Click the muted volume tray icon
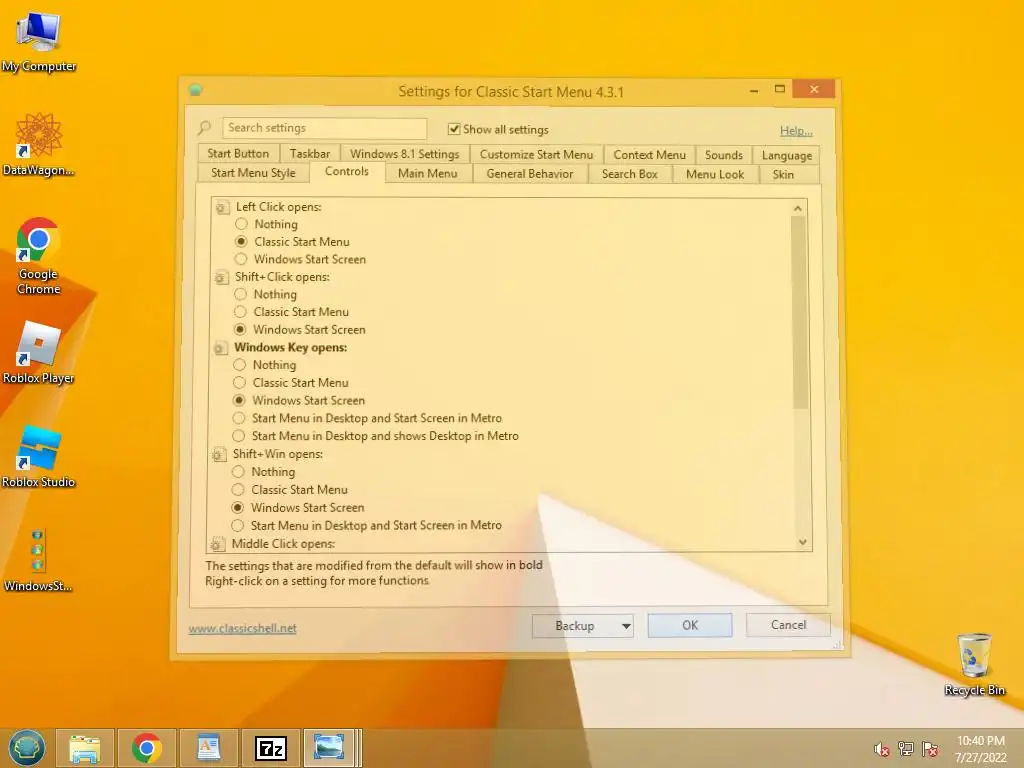Screen dimensions: 1024x768 (x=882, y=749)
